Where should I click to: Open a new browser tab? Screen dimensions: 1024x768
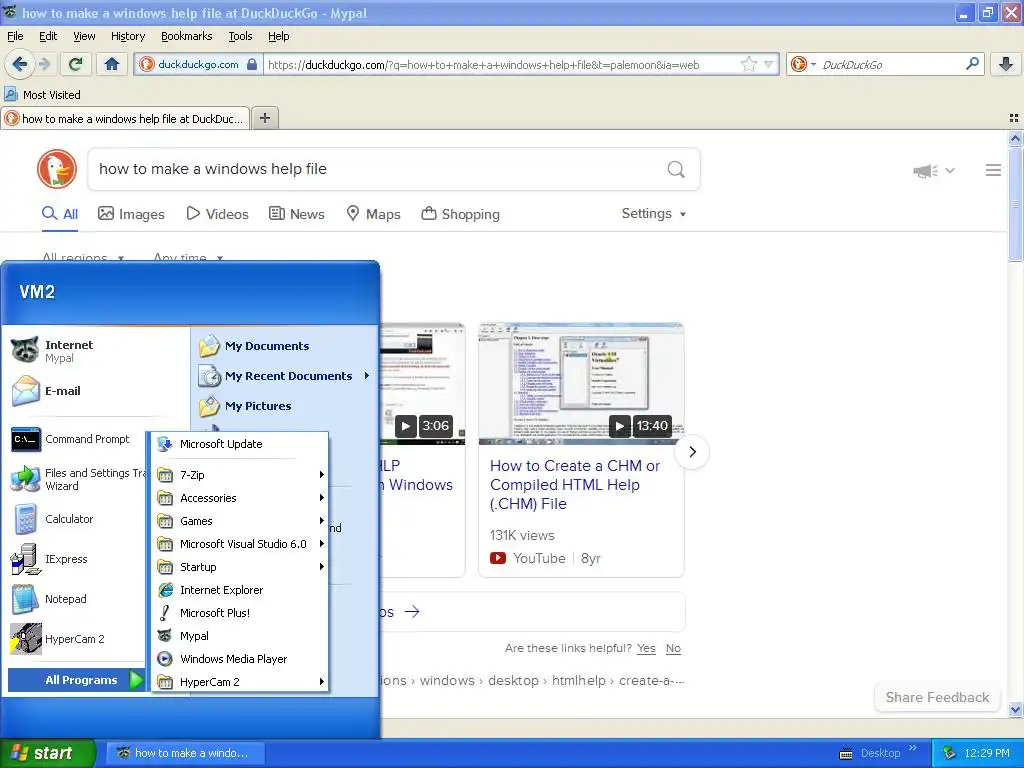click(264, 118)
